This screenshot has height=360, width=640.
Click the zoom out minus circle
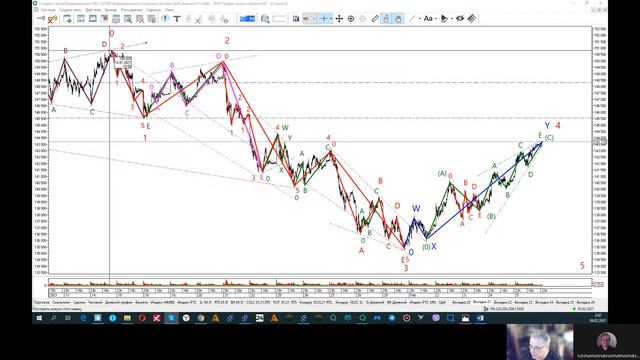click(362, 19)
